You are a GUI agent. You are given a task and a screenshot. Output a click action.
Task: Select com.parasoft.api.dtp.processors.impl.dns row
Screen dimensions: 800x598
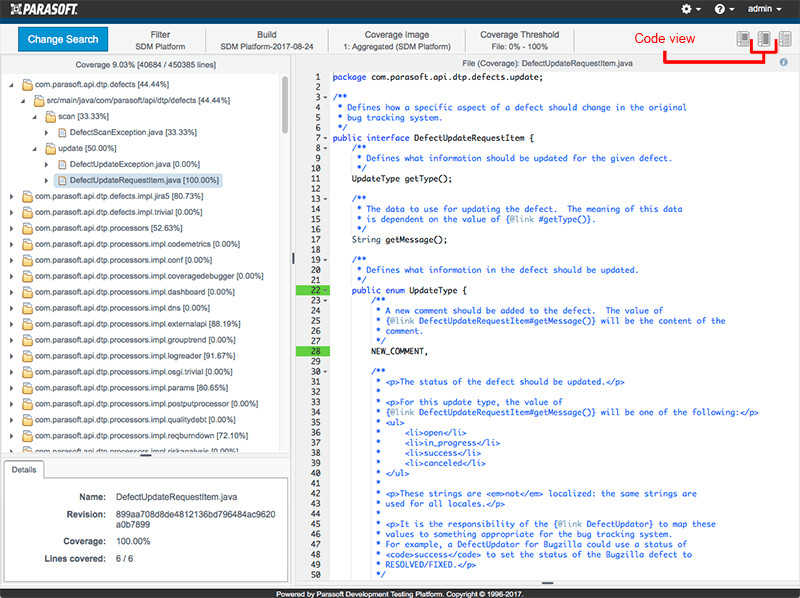pos(122,308)
